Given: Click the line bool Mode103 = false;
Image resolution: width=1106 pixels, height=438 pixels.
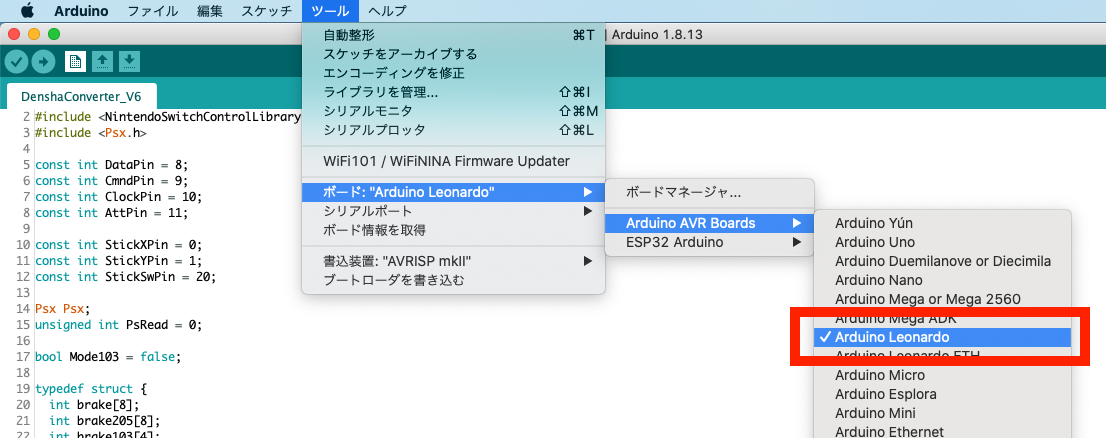Looking at the screenshot, I should coord(108,357).
